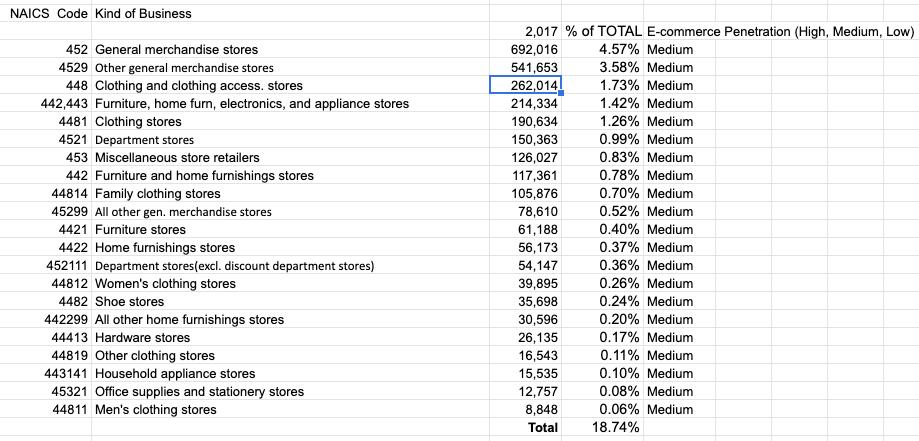The image size is (919, 441).
Task: Click the Kind of Business header
Action: [x=290, y=13]
